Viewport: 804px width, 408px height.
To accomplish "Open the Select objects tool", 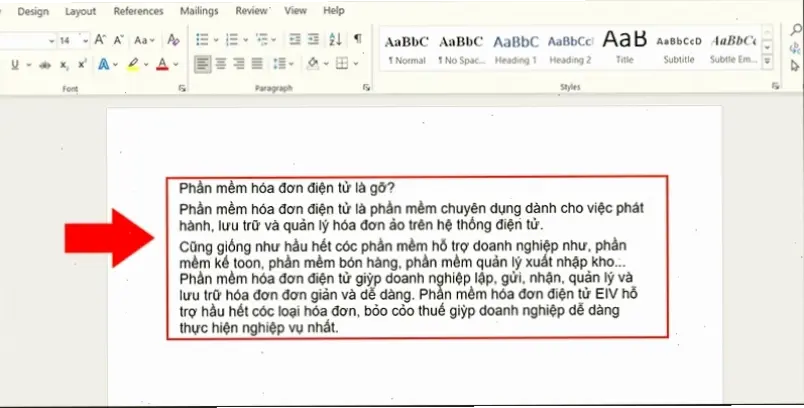I will coord(795,66).
